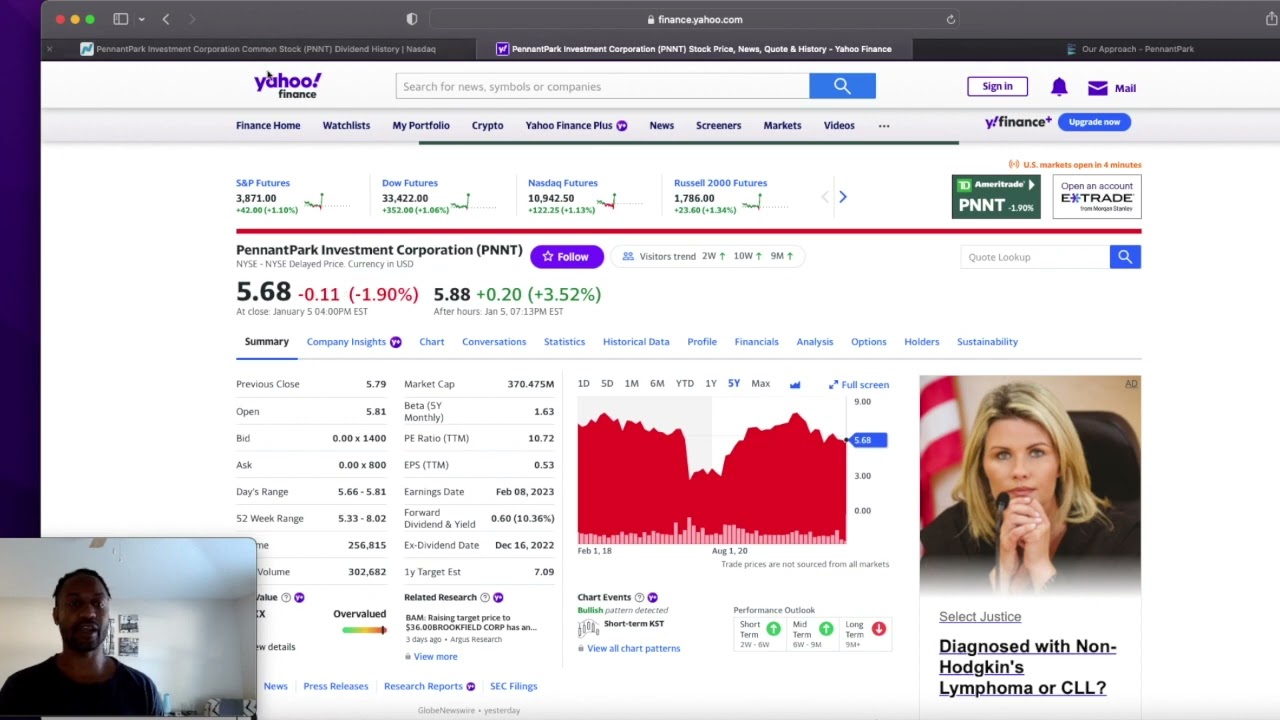The width and height of the screenshot is (1280, 720).
Task: Click Mid Term up arrow indicator
Action: click(826, 629)
